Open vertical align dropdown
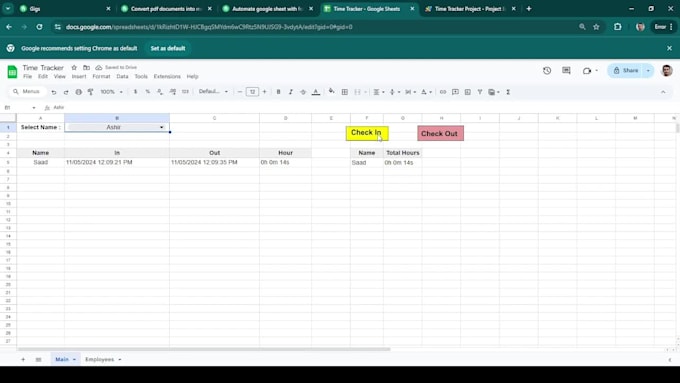Image resolution: width=680 pixels, height=383 pixels. 394,92
